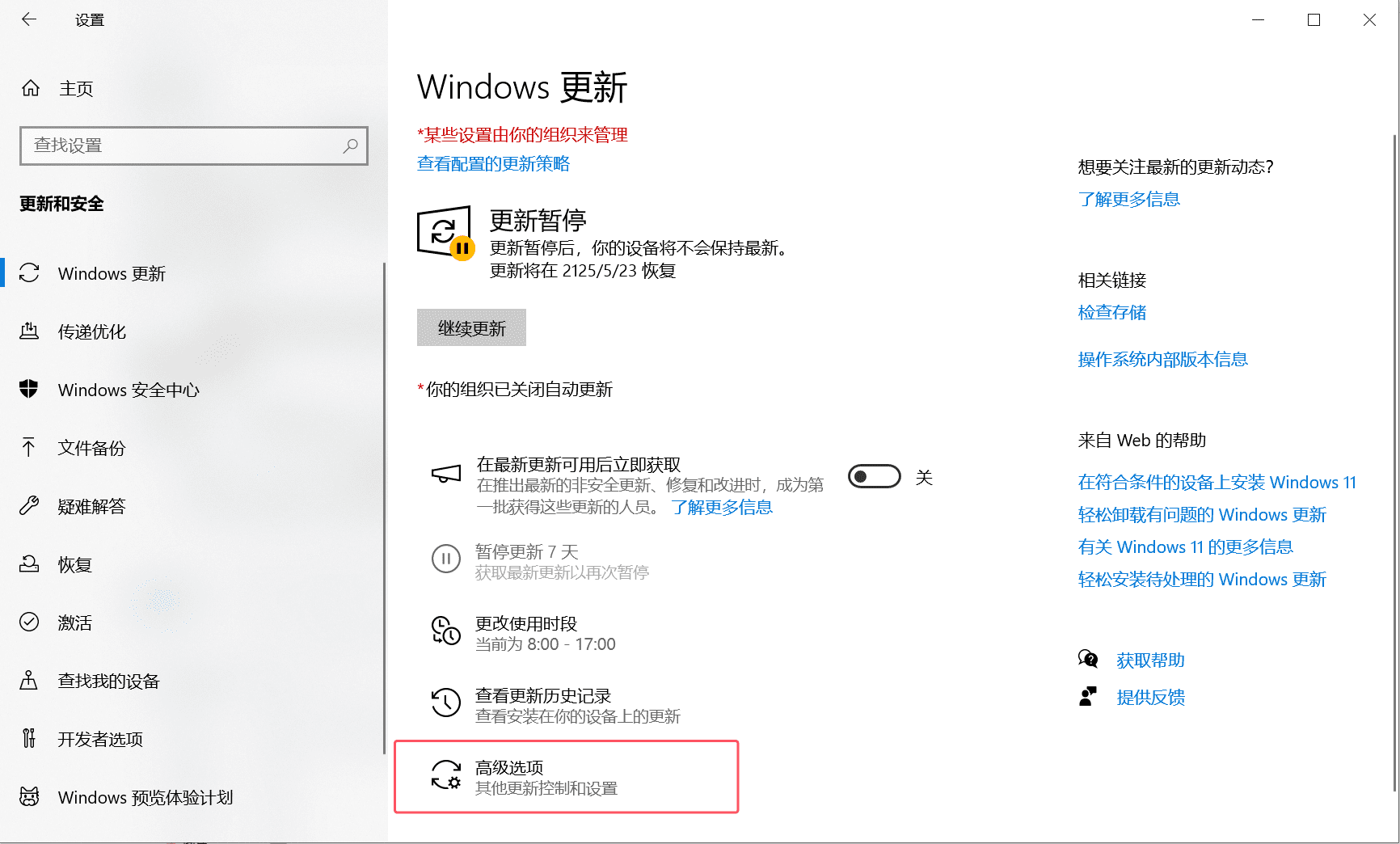1400x844 pixels.
Task: Open 轻松安装待处理的 Windows 更新 link
Action: click(1202, 579)
